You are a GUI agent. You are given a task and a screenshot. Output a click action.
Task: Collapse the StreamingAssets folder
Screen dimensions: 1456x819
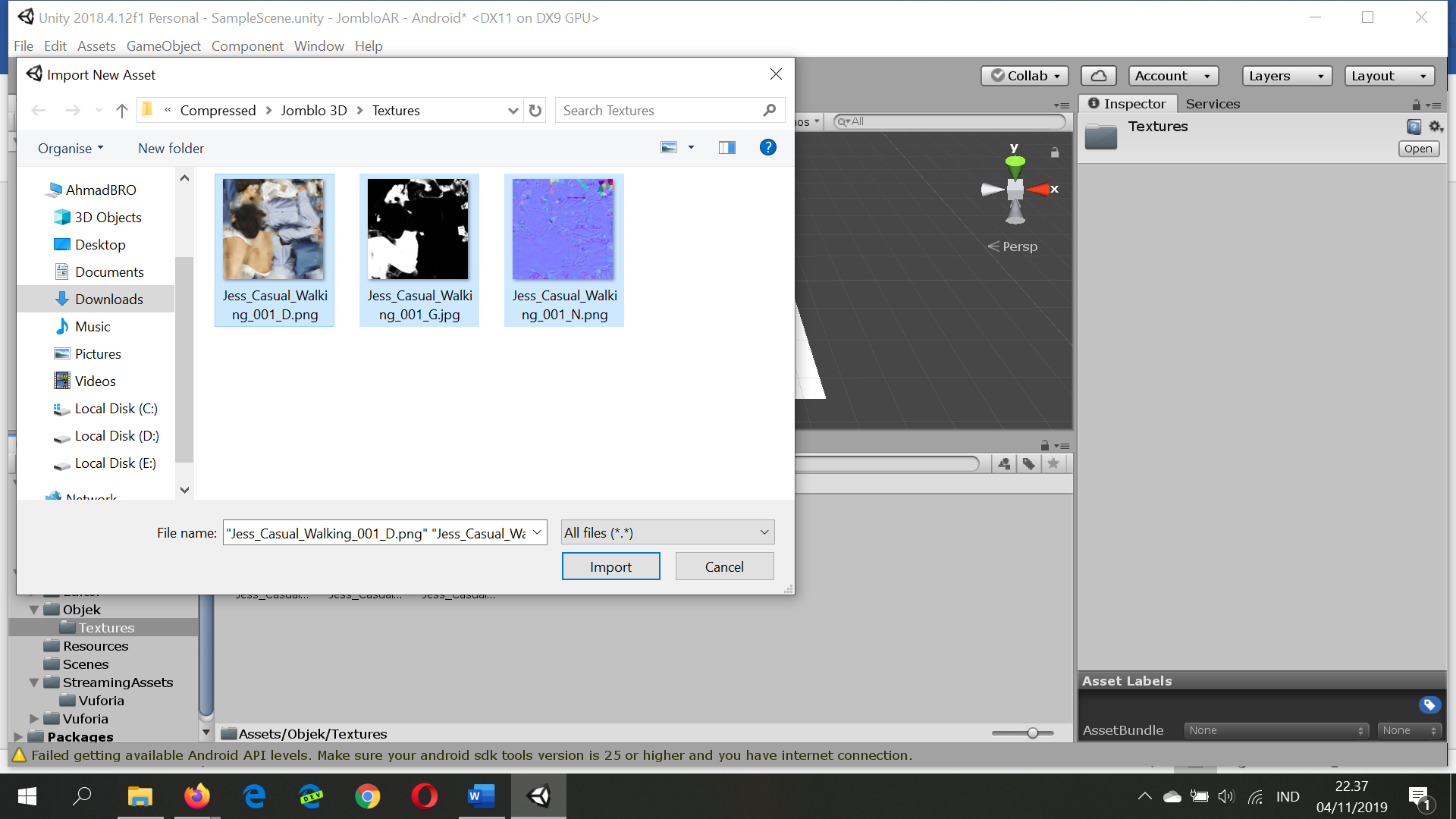pos(34,682)
